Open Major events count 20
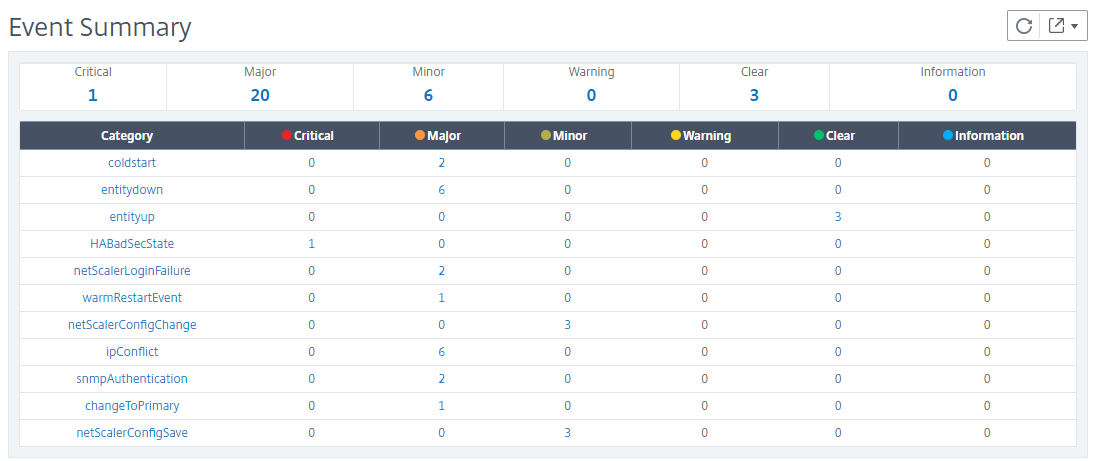Viewport: 1093px width, 461px height. (x=260, y=95)
